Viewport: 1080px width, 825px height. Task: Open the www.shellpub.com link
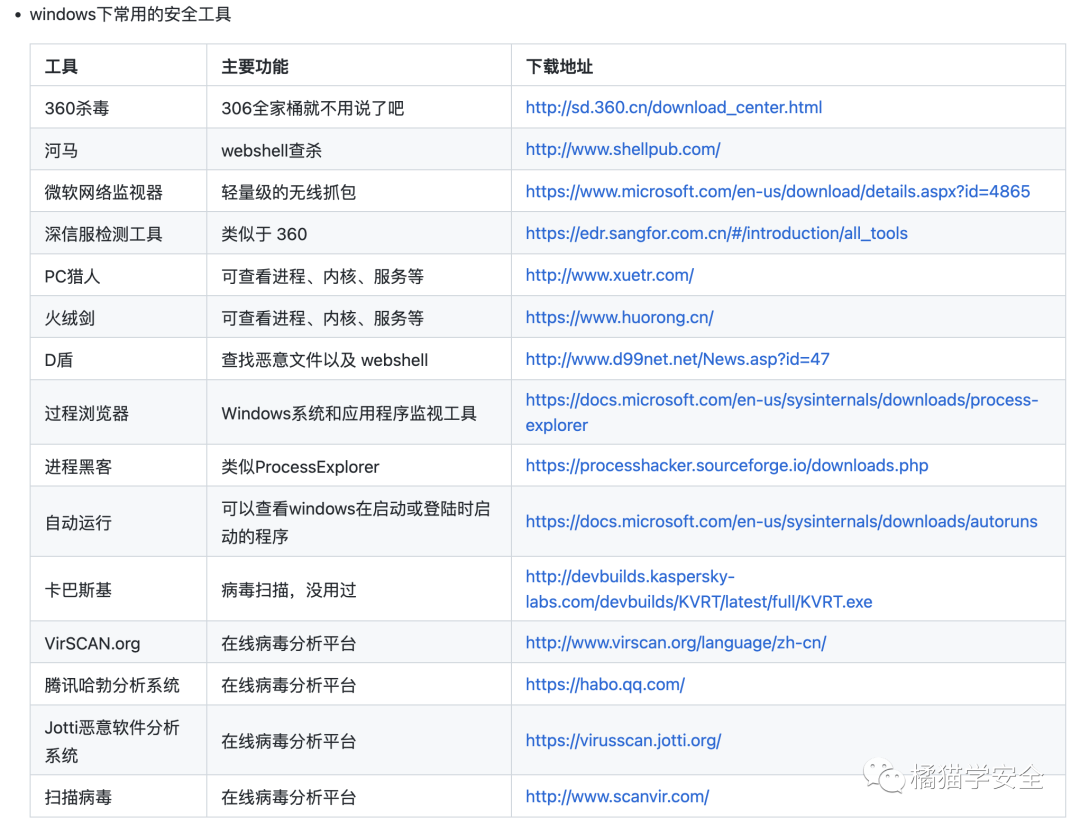[x=623, y=149]
